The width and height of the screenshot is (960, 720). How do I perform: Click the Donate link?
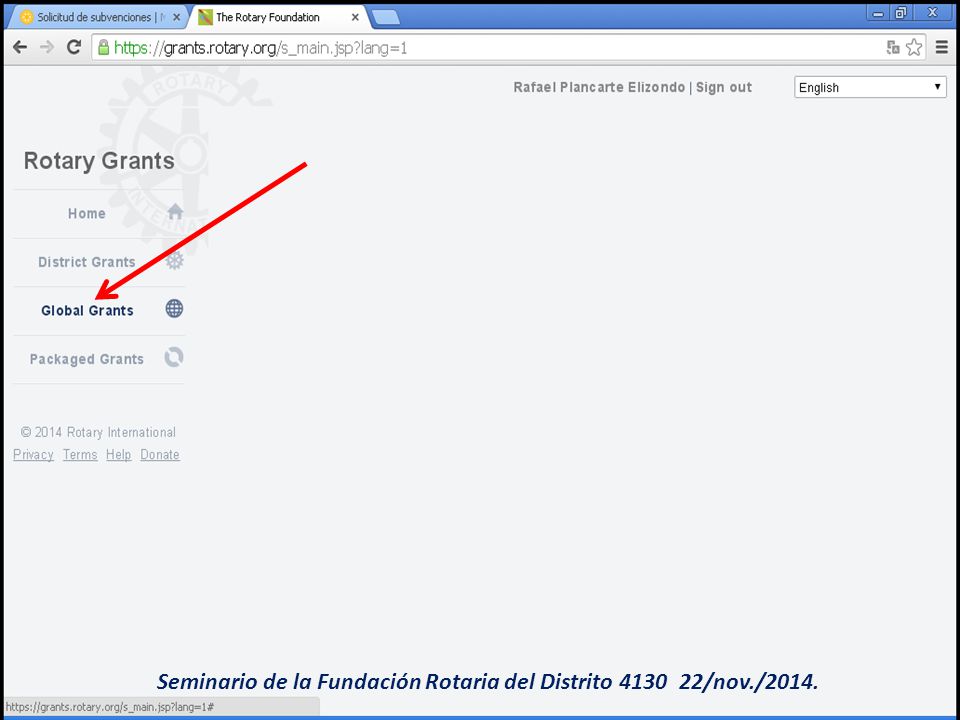coord(160,455)
